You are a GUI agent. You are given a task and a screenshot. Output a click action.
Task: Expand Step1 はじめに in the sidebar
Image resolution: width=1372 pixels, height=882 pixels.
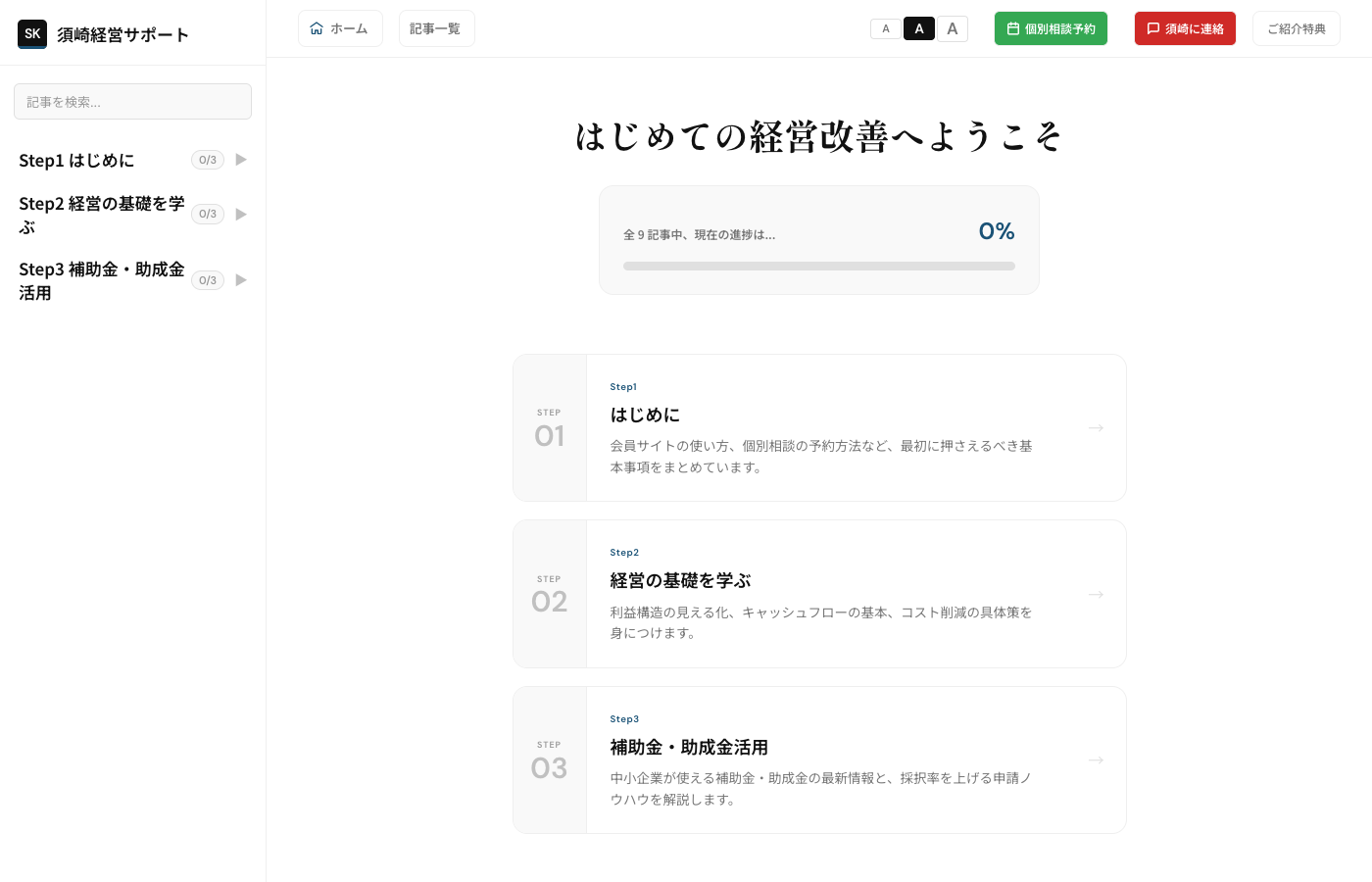click(x=241, y=160)
